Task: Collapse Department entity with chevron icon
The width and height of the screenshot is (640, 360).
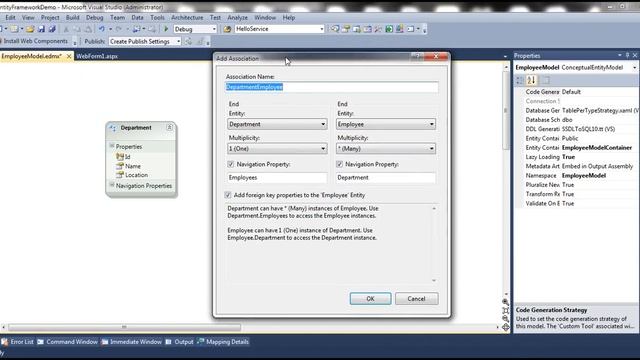Action: (169, 128)
